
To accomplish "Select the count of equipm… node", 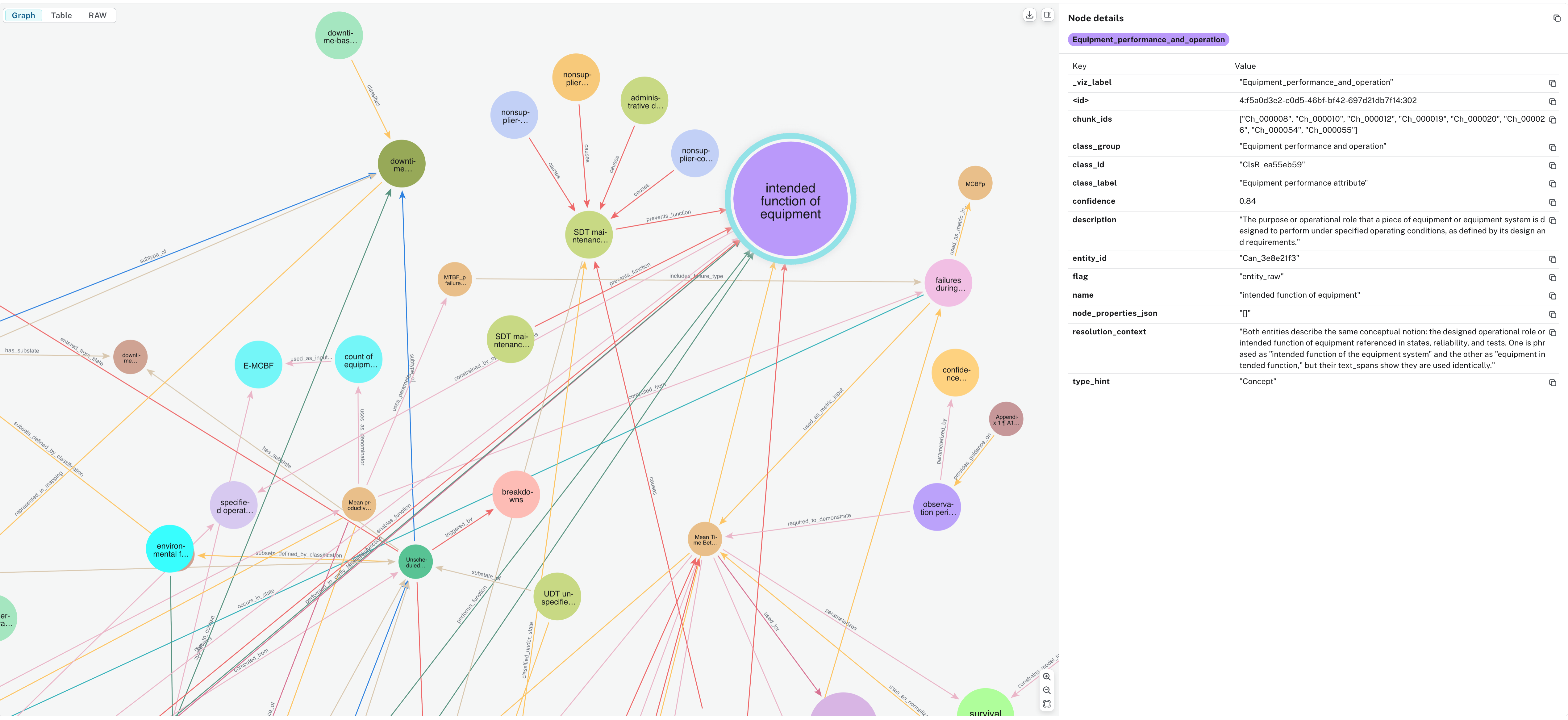I will point(359,360).
